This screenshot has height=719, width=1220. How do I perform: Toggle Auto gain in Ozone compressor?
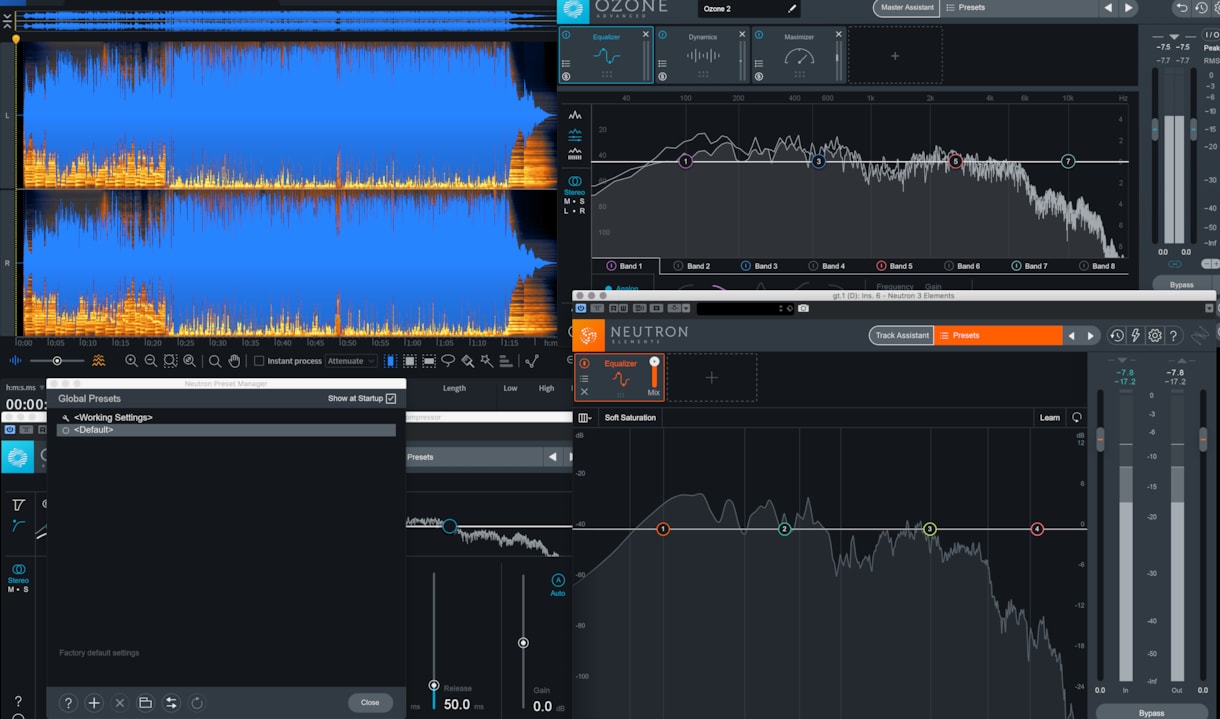558,581
